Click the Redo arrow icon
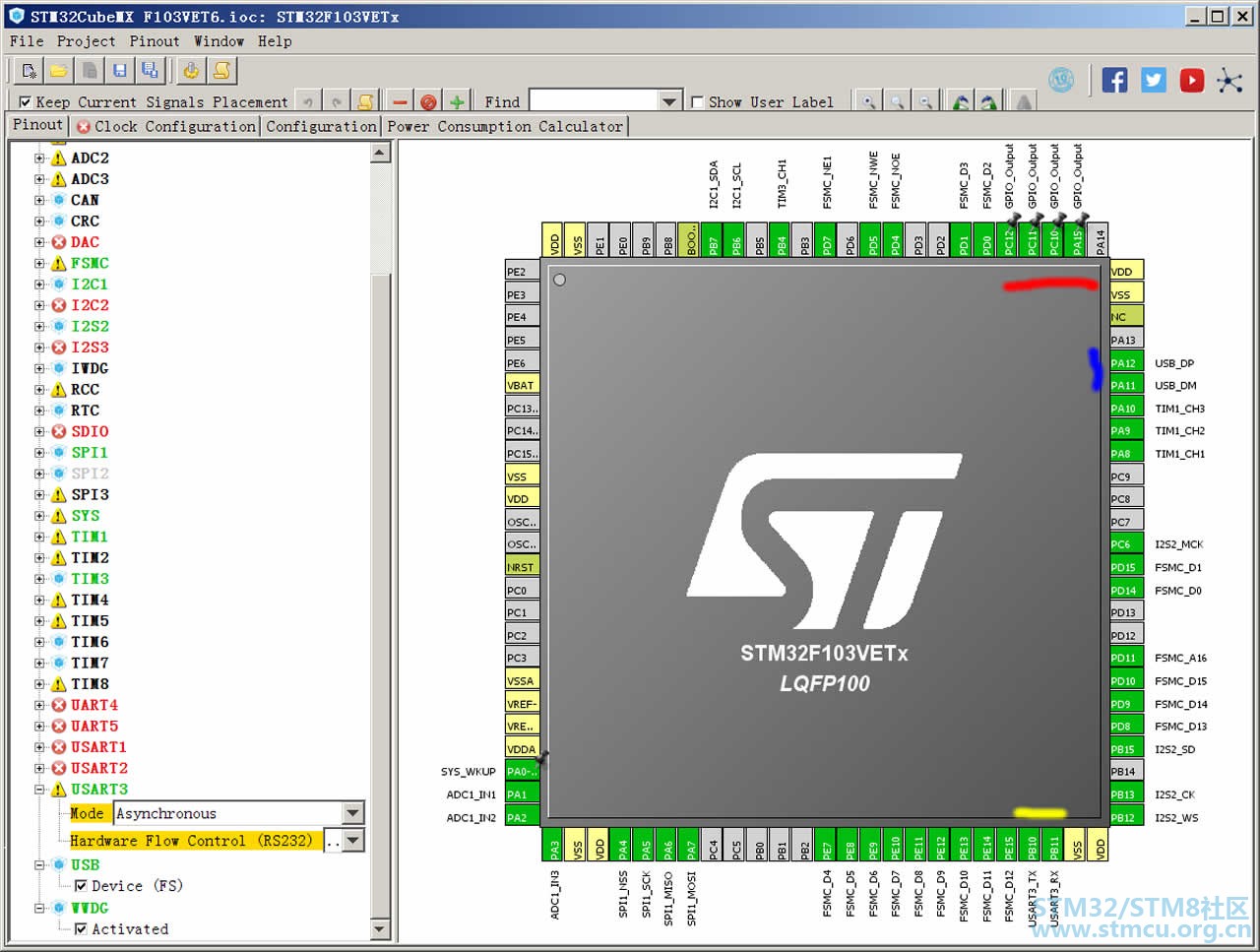Screen dimensions: 1260x952 [337, 101]
